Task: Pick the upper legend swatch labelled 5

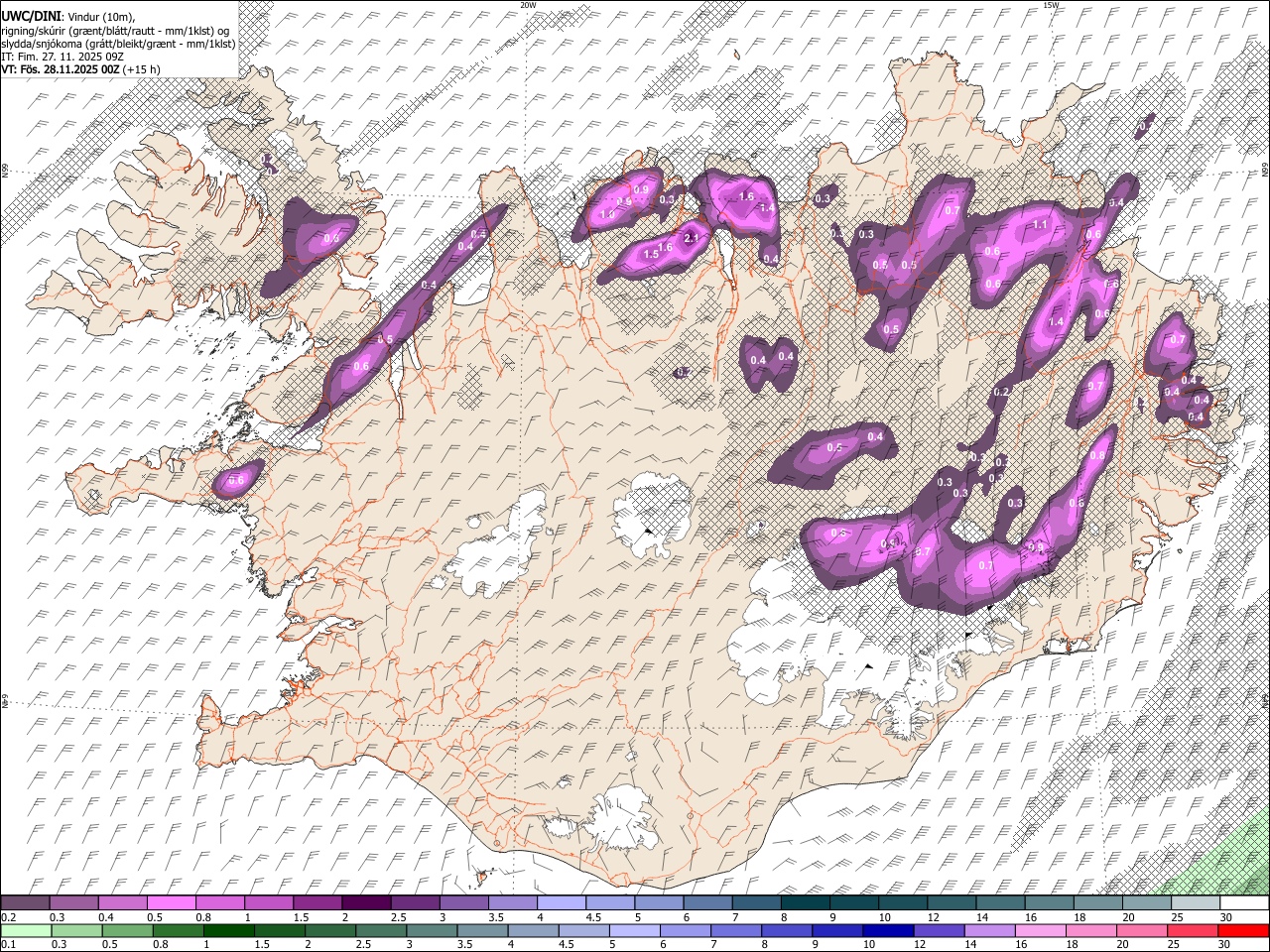Action: (660, 903)
